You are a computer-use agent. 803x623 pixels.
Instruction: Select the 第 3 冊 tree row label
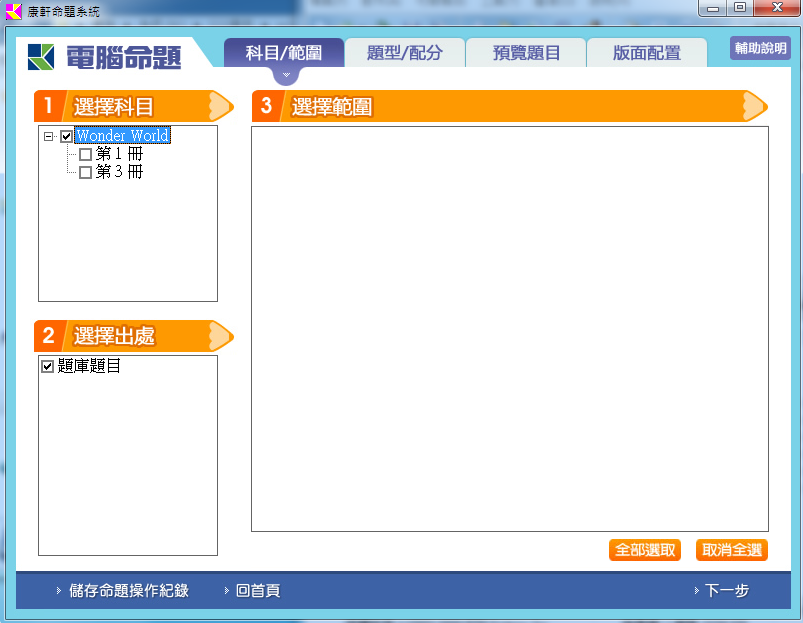click(119, 171)
